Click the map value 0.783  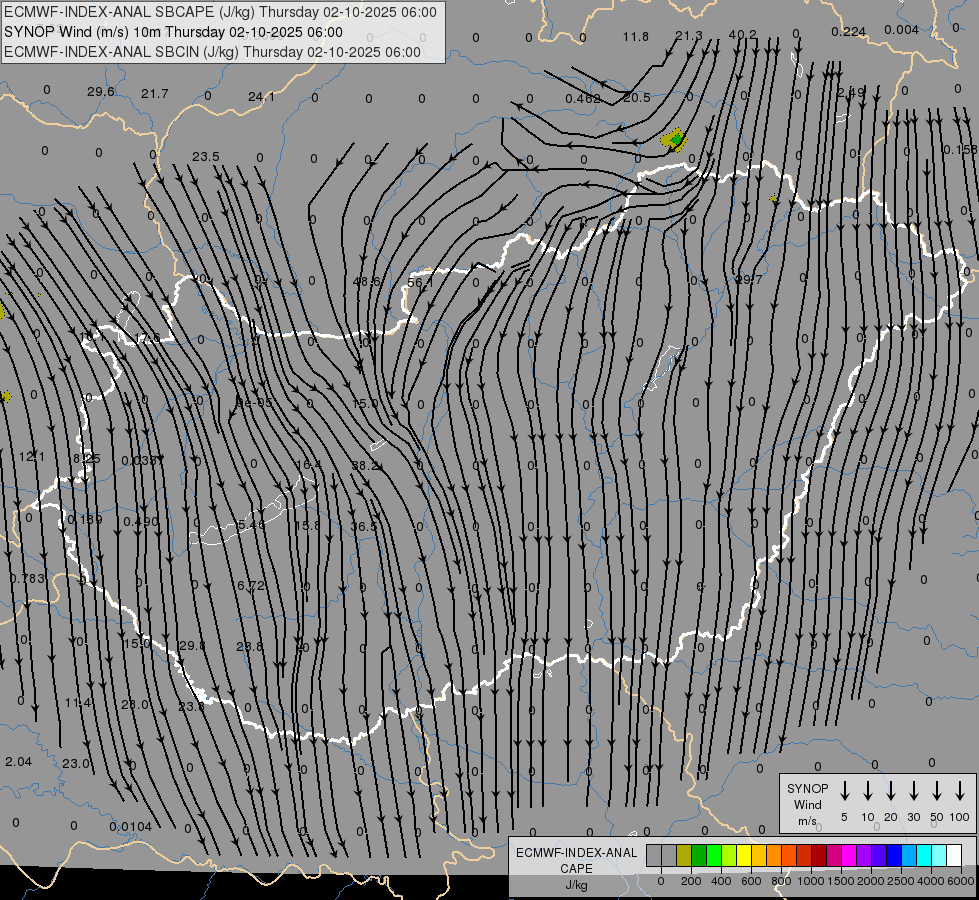[27, 578]
